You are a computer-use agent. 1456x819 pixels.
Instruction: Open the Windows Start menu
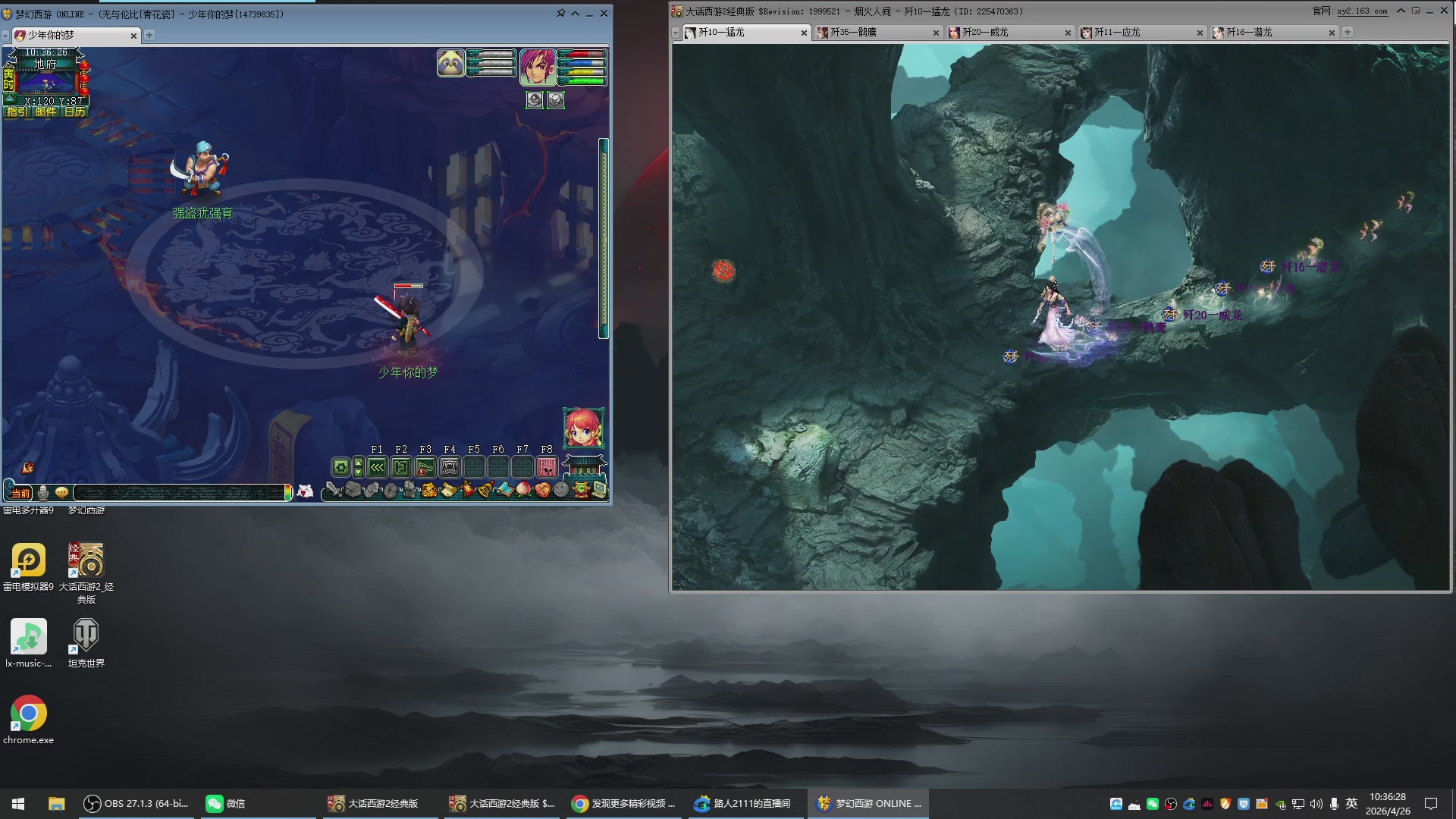coord(18,804)
